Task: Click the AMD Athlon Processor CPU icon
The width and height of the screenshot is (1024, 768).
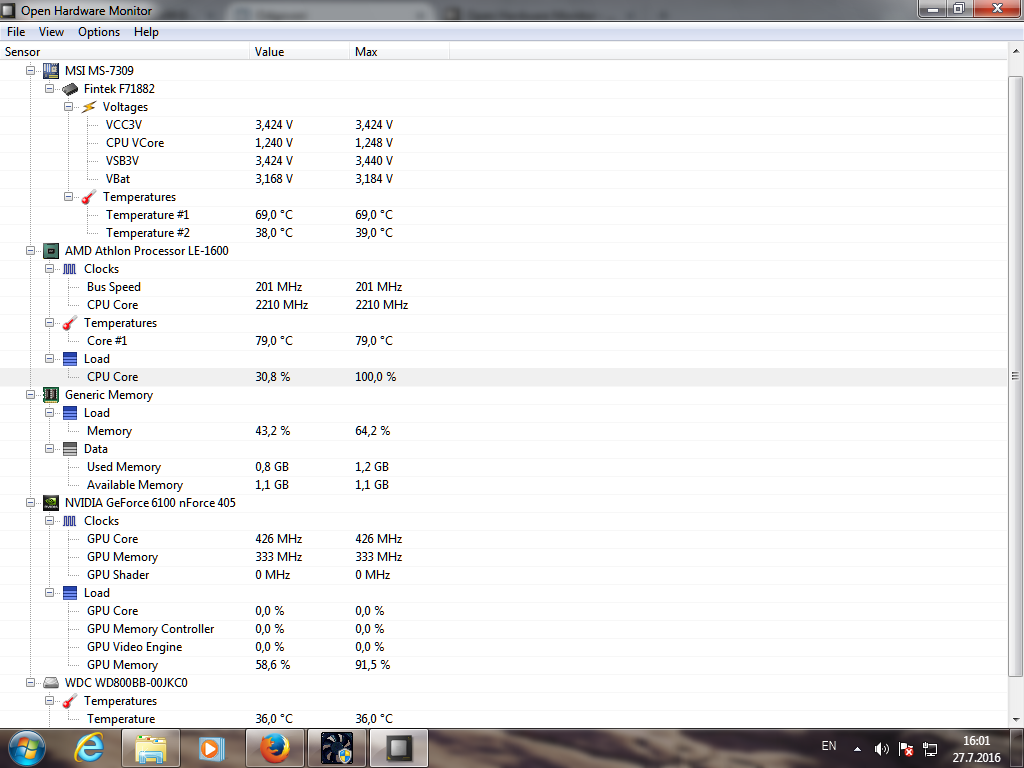Action: pyautogui.click(x=51, y=251)
